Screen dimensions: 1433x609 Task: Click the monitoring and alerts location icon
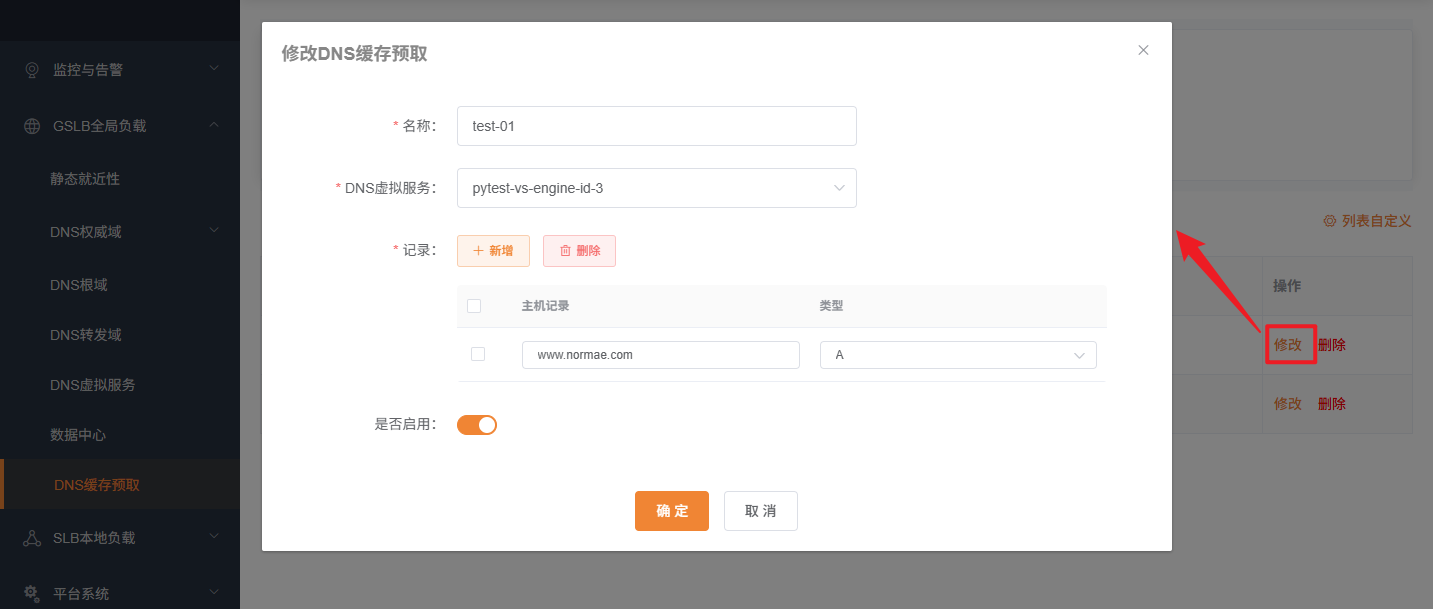pyautogui.click(x=32, y=70)
